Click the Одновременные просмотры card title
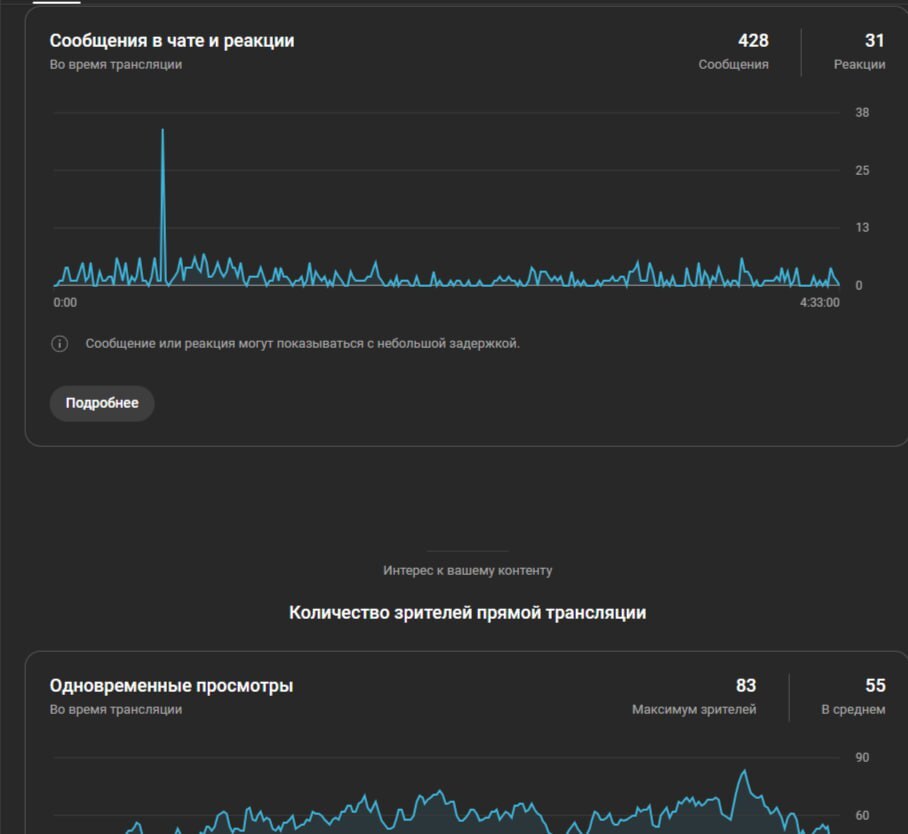Image resolution: width=908 pixels, height=834 pixels. pyautogui.click(x=171, y=686)
